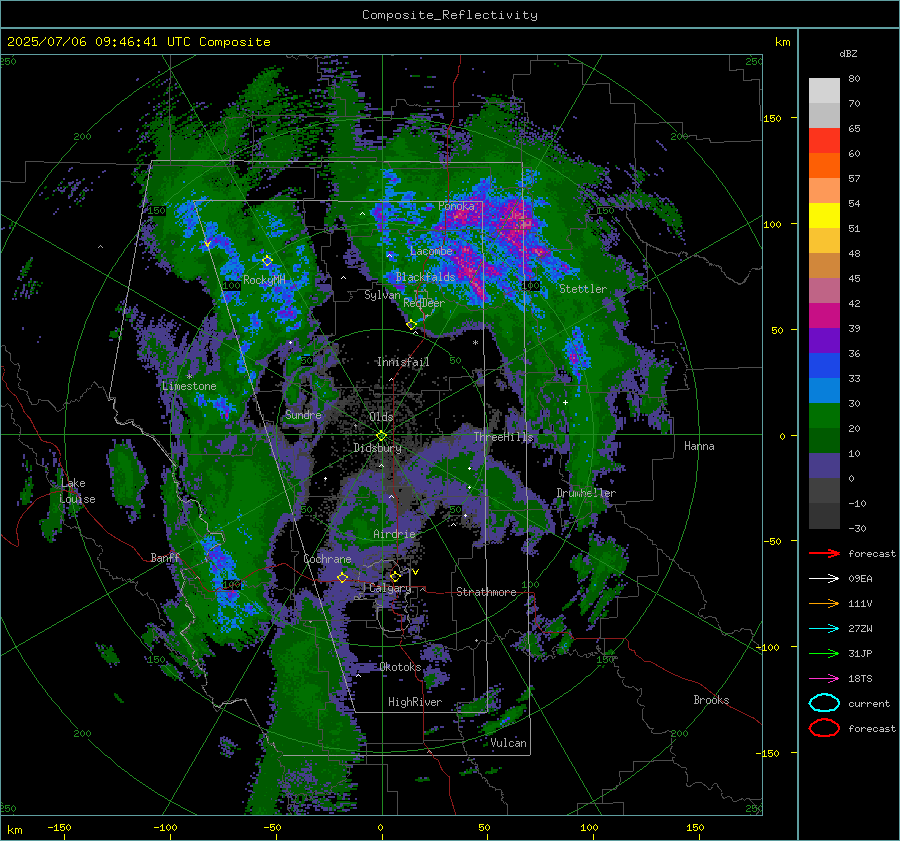This screenshot has width=900, height=841.
Task: Click the yellow radar-site diamond between Olds and Didsbury
Action: [381, 436]
